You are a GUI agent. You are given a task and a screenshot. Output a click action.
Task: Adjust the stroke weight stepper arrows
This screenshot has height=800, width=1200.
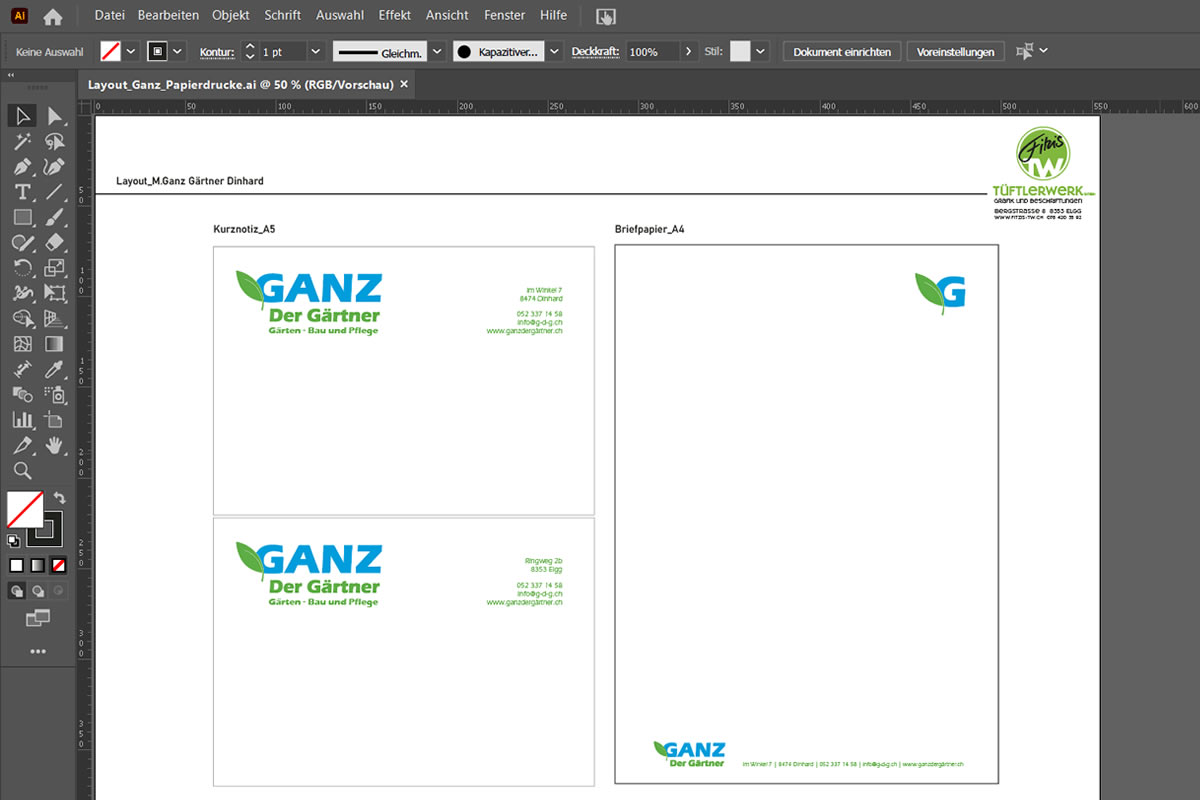[x=249, y=51]
